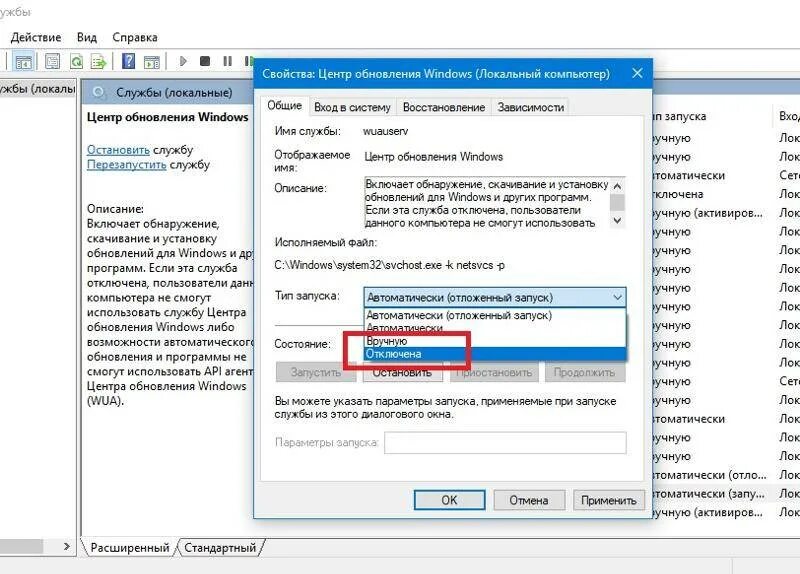The height and width of the screenshot is (574, 800).
Task: Open the Зависимости tab
Action: coord(531,107)
